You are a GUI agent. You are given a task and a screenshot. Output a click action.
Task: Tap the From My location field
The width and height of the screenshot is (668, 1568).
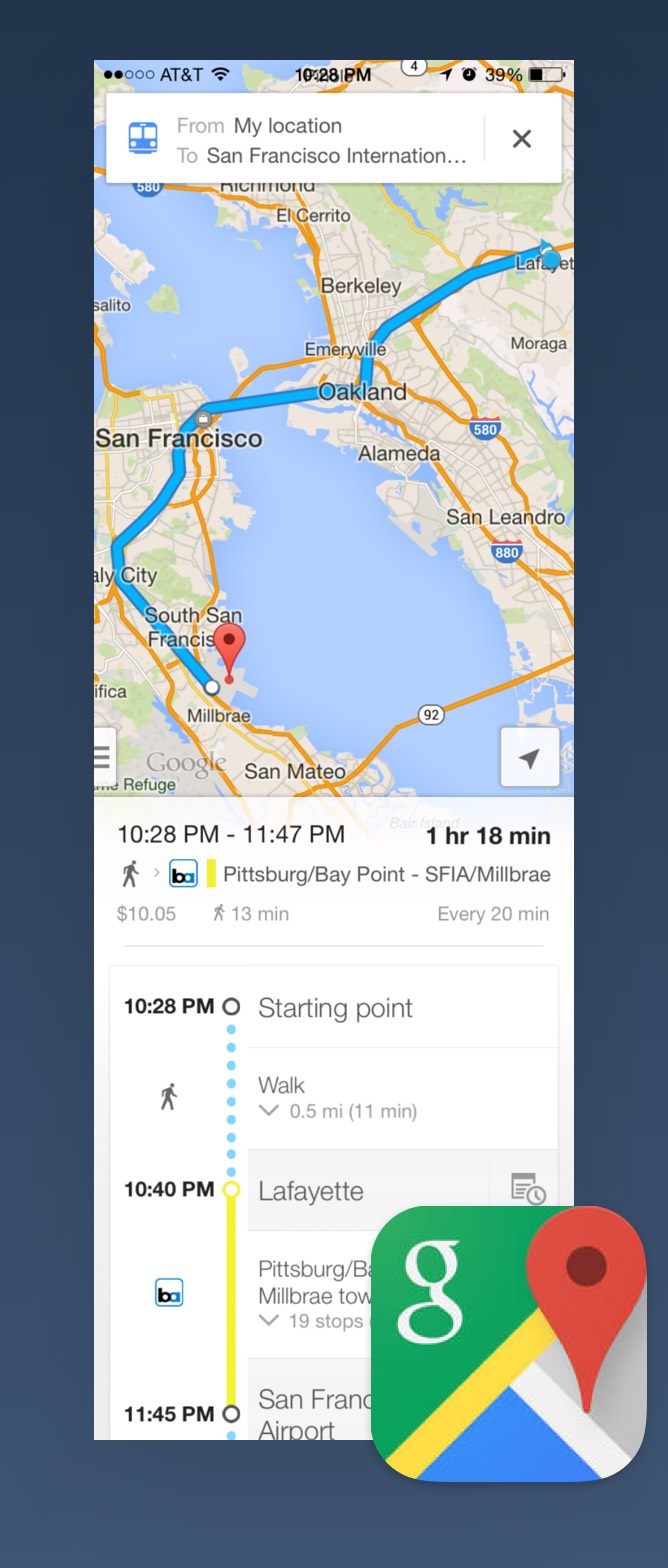288,126
